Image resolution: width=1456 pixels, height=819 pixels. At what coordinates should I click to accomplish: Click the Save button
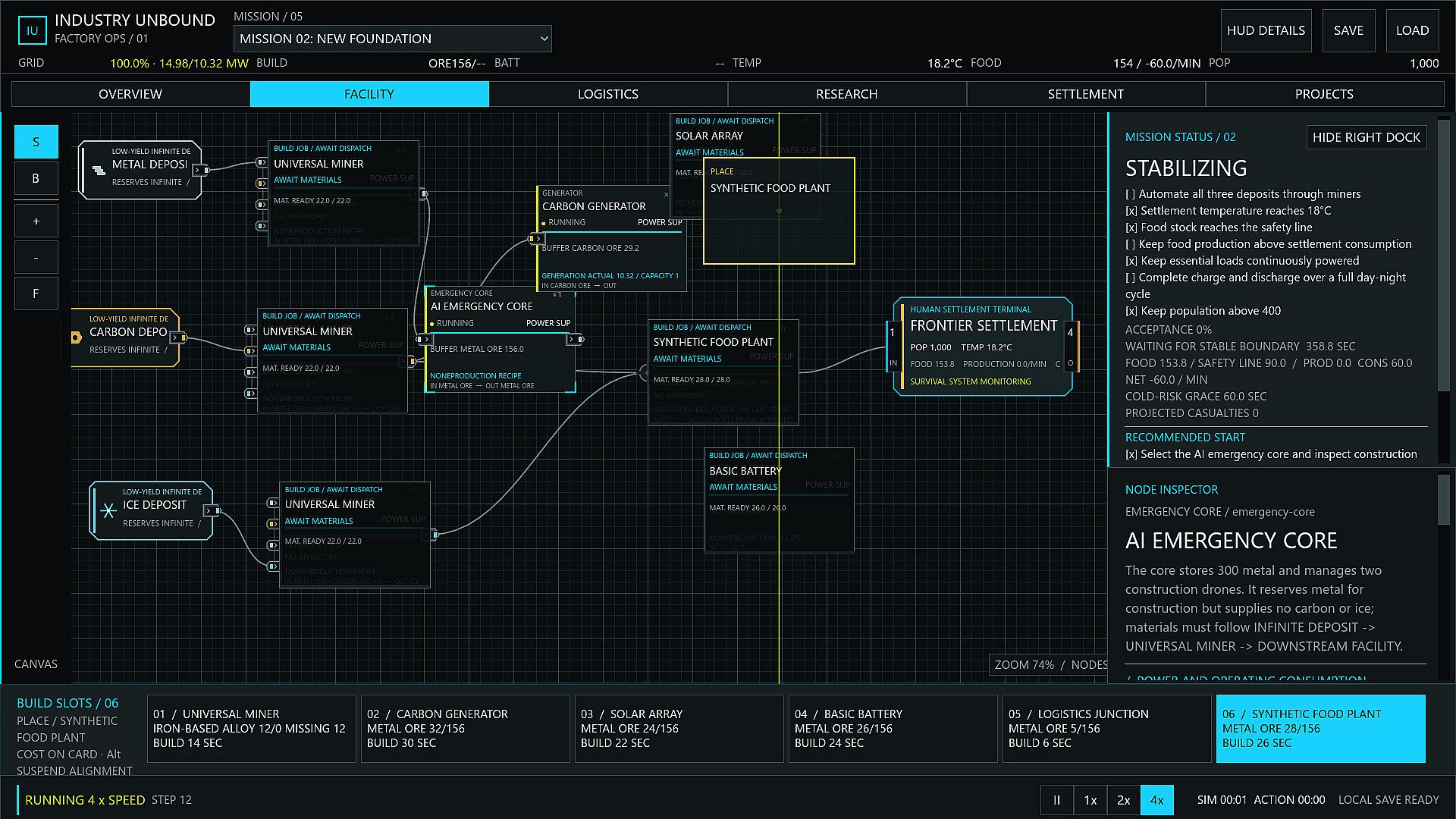[1348, 30]
